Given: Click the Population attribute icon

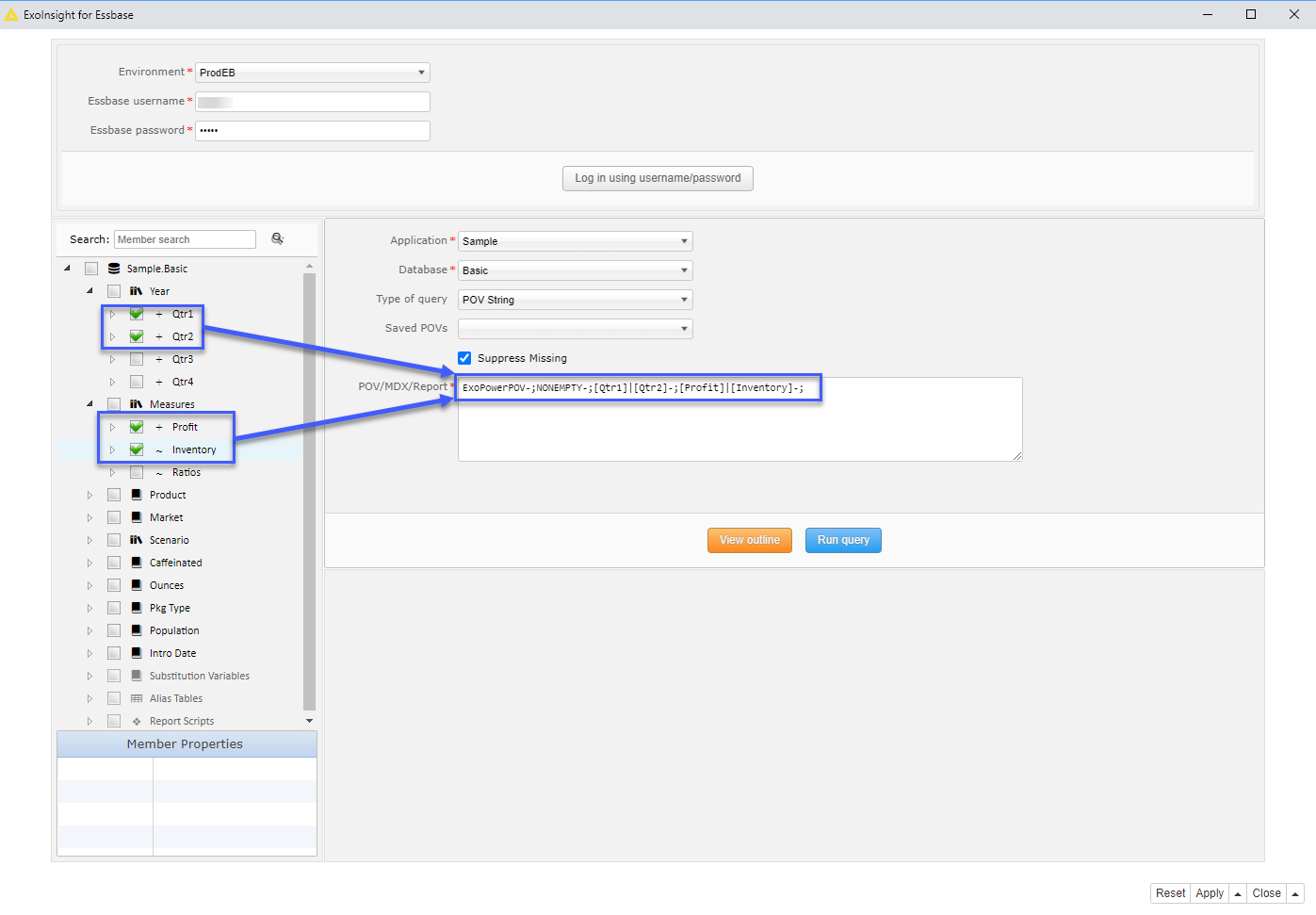Looking at the screenshot, I should pos(137,630).
